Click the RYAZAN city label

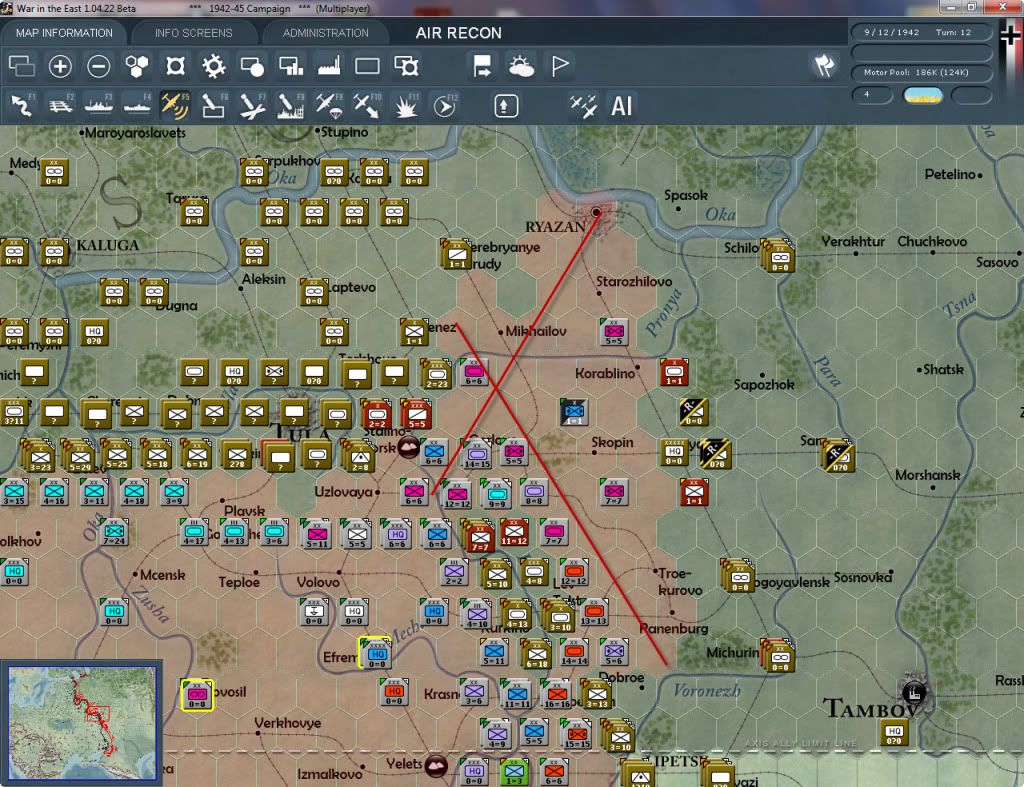555,227
